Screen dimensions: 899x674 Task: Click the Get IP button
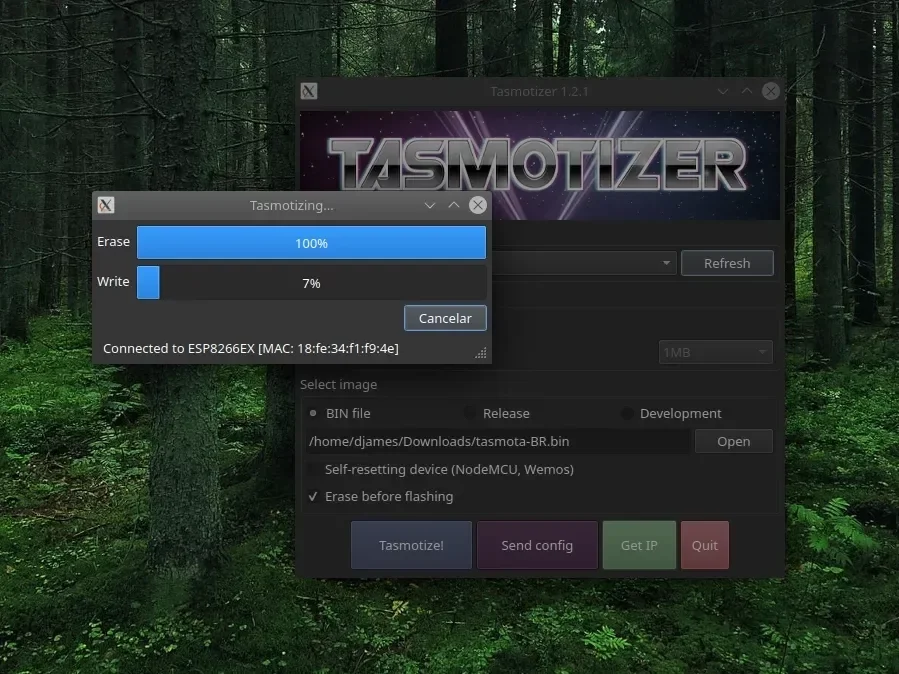point(638,545)
